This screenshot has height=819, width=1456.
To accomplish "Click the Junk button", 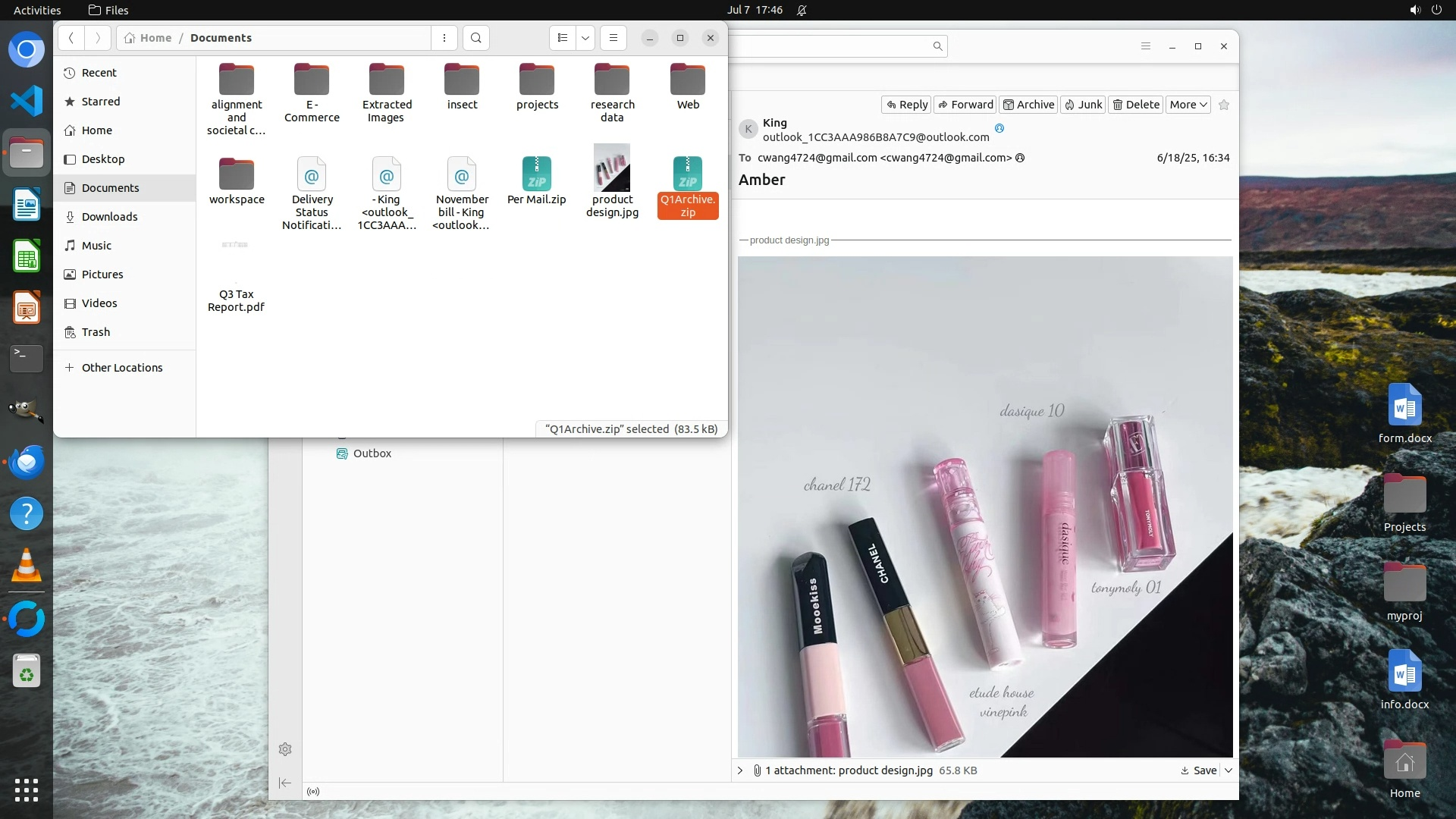I will 1082,105.
